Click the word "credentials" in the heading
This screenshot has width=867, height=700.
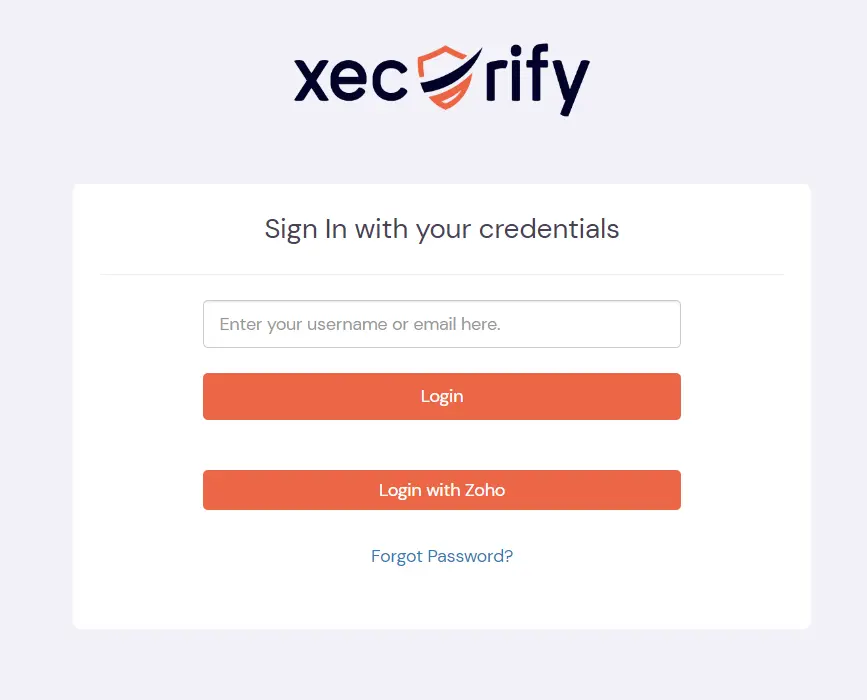[x=549, y=229]
